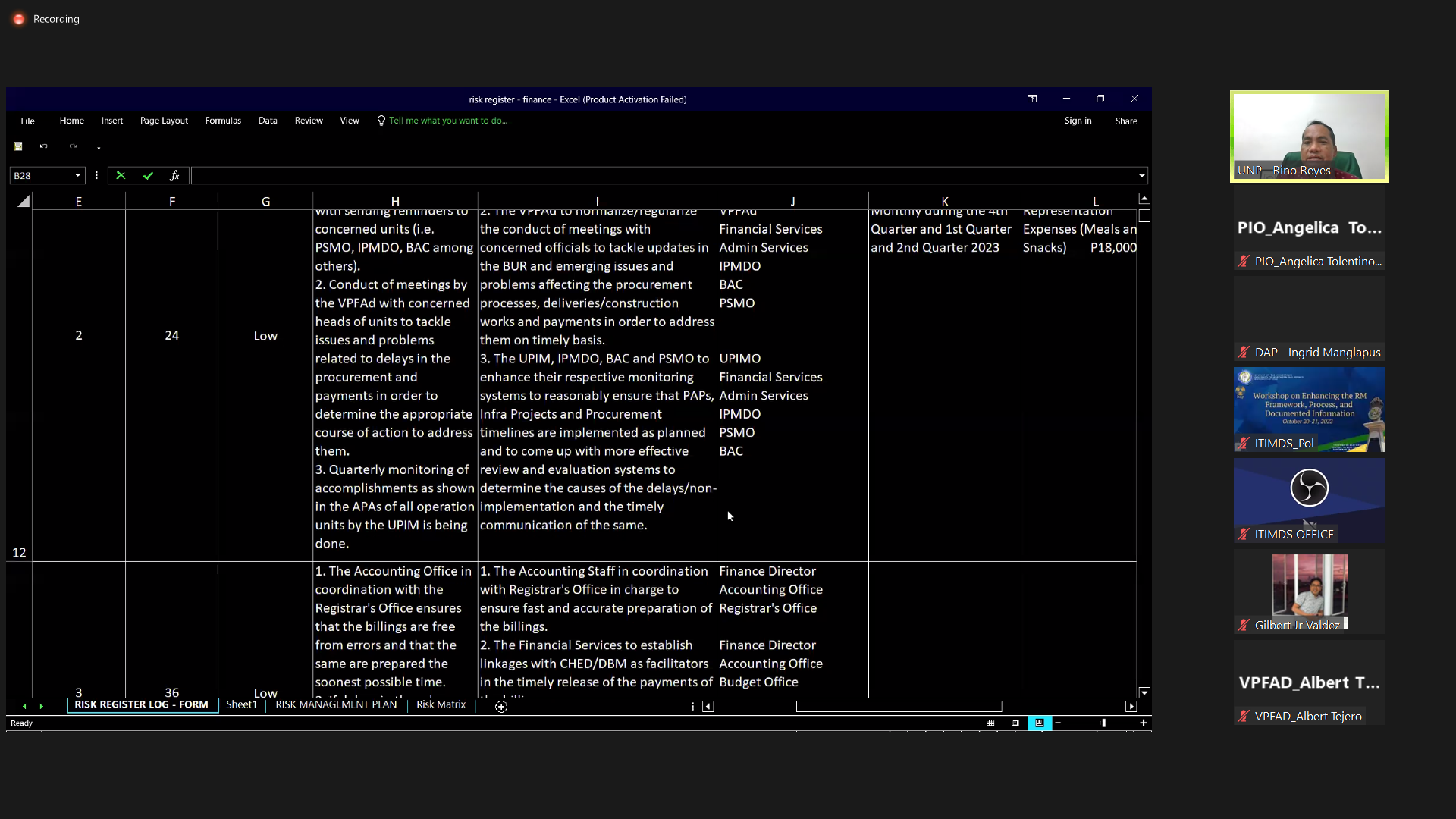Image resolution: width=1456 pixels, height=819 pixels.
Task: Click the Name Box showing B28
Action: [42, 176]
